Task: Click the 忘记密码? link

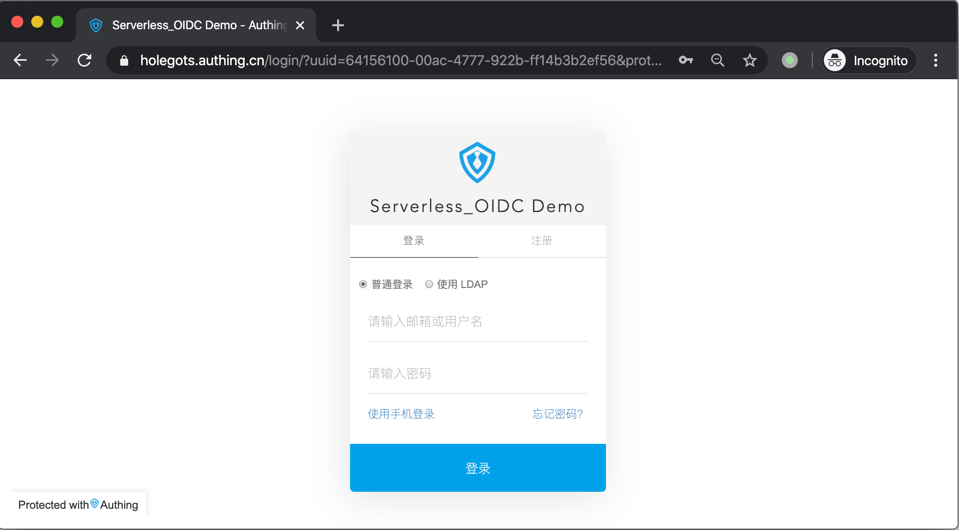Action: tap(557, 414)
